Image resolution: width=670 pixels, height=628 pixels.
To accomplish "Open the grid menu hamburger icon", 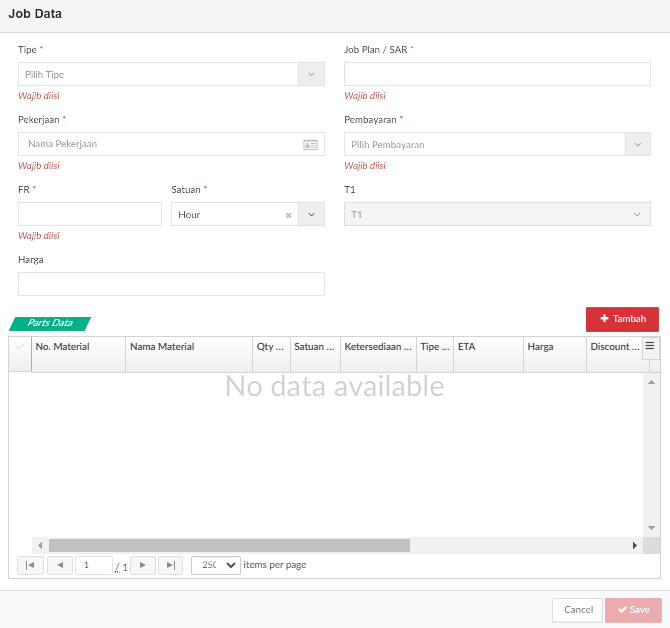I will click(650, 346).
